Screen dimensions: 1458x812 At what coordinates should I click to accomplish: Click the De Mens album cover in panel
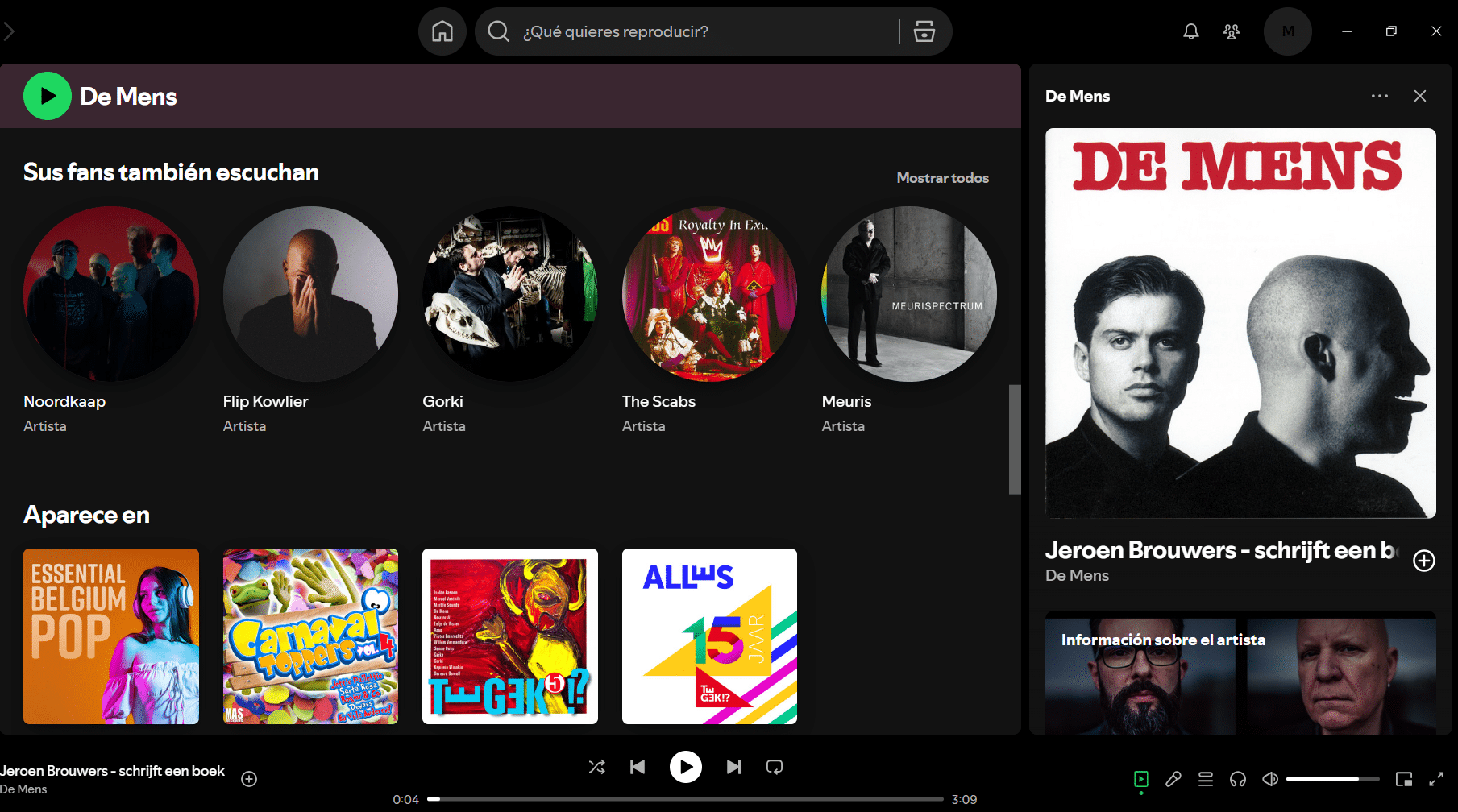[1240, 323]
